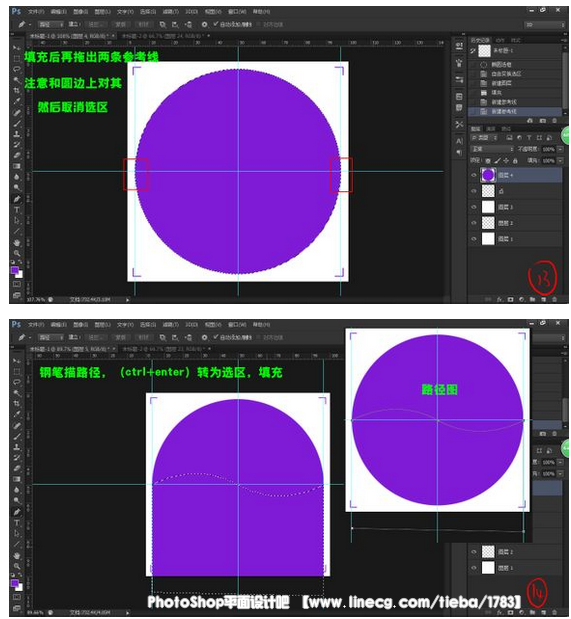Open 文件(F) menu in top window
The width and height of the screenshot is (571, 619).
pos(36,12)
